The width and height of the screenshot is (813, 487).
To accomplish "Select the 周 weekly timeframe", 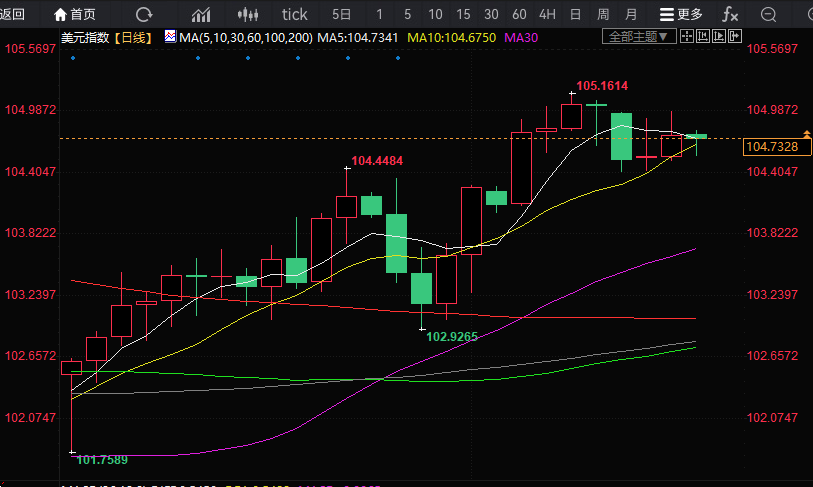I will 603,15.
